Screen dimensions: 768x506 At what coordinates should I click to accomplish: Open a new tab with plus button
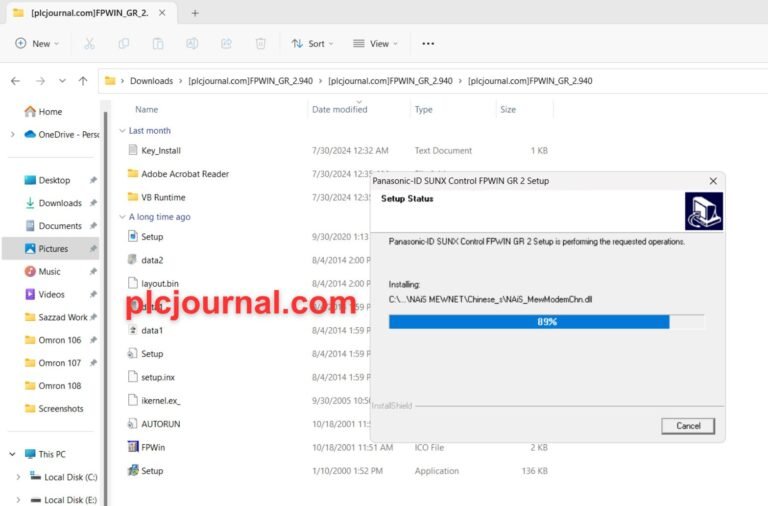pyautogui.click(x=195, y=13)
